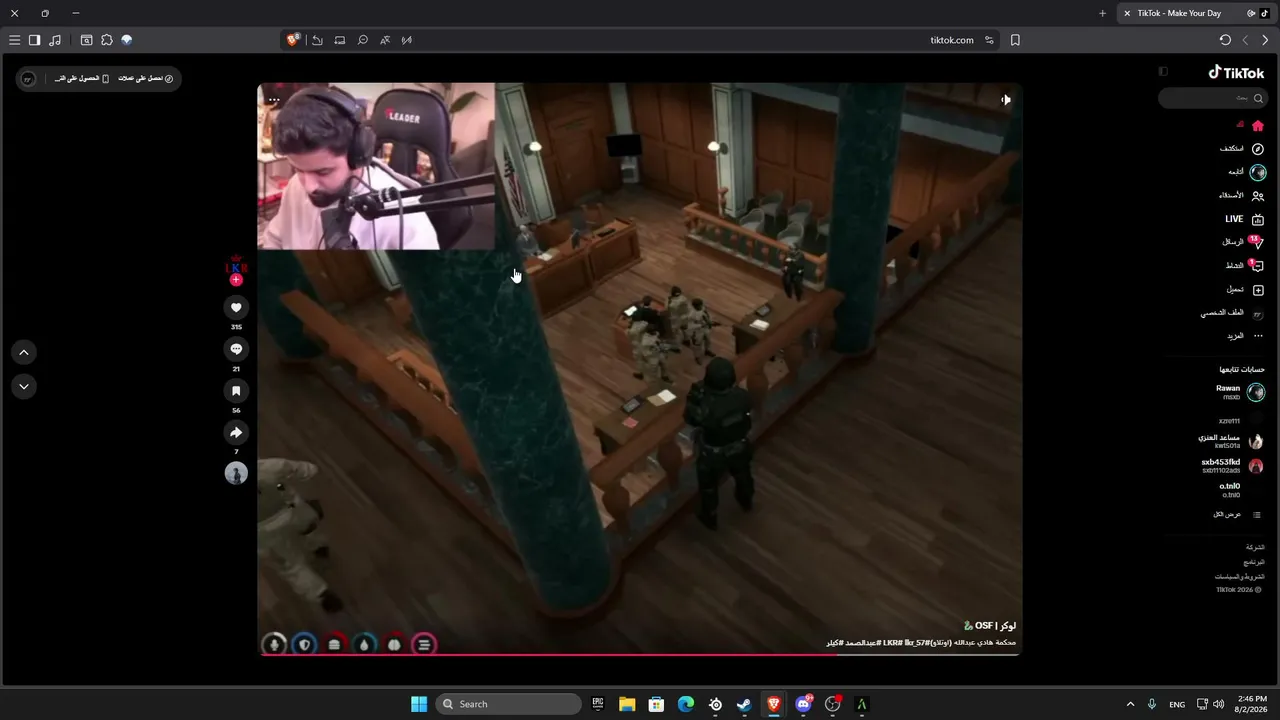The image size is (1280, 720).
Task: Click the blue gem extension icon
Action: (x=127, y=40)
